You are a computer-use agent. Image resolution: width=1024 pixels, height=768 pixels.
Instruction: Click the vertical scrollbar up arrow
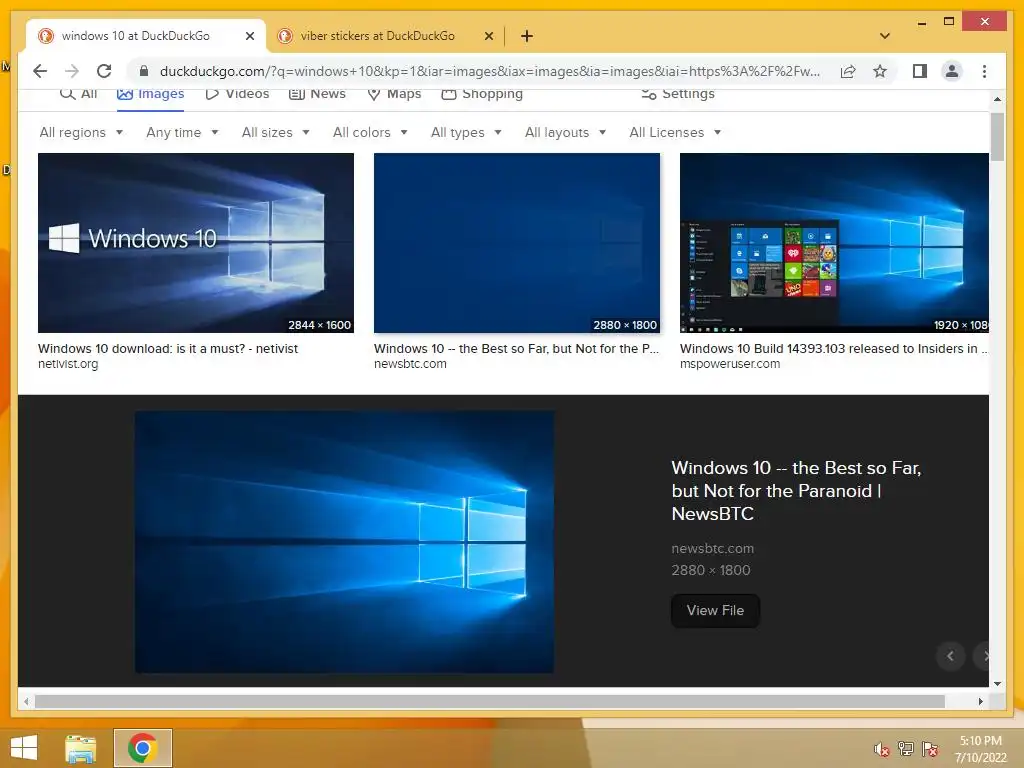[997, 99]
